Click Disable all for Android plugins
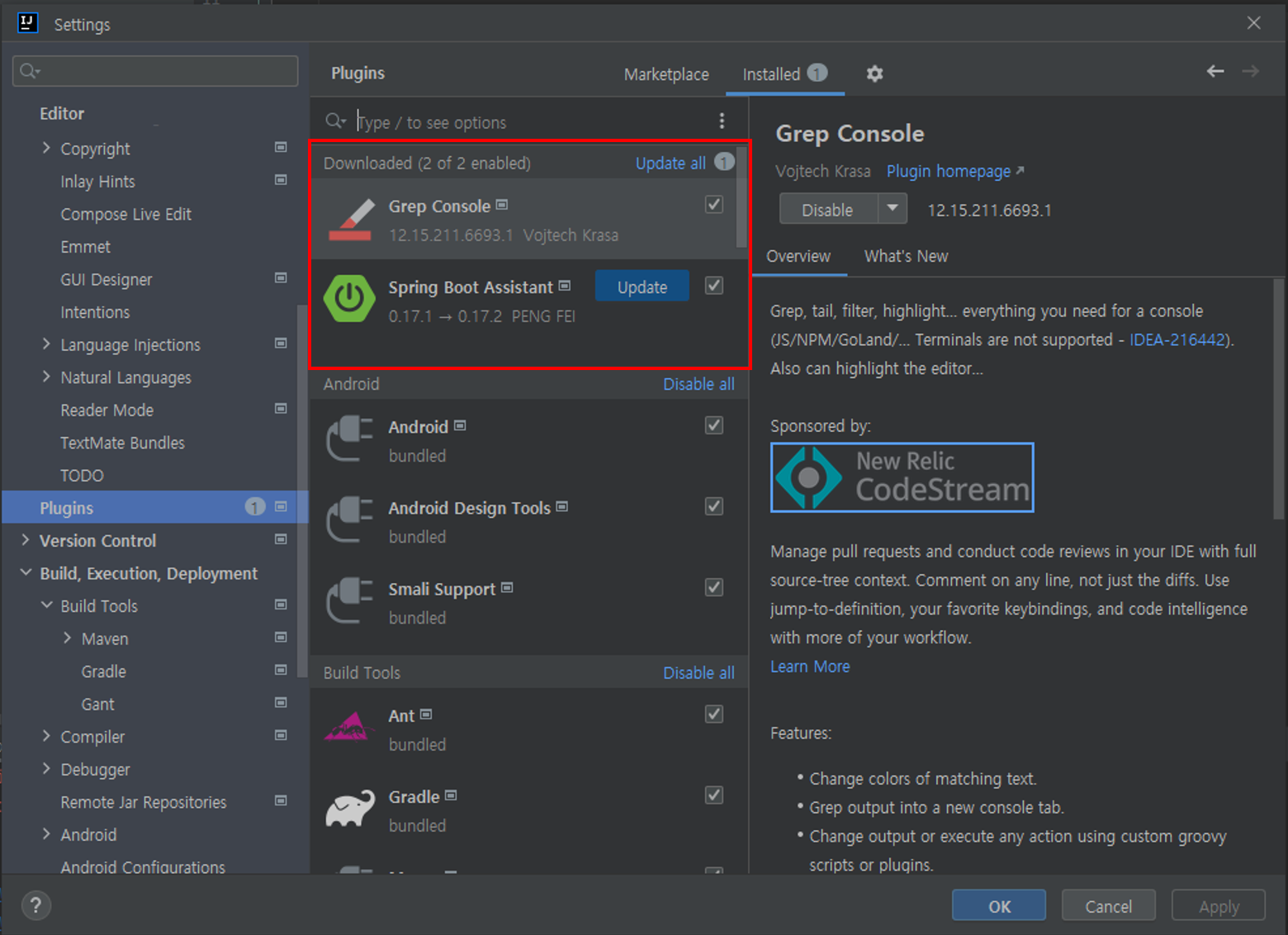1288x935 pixels. tap(698, 384)
